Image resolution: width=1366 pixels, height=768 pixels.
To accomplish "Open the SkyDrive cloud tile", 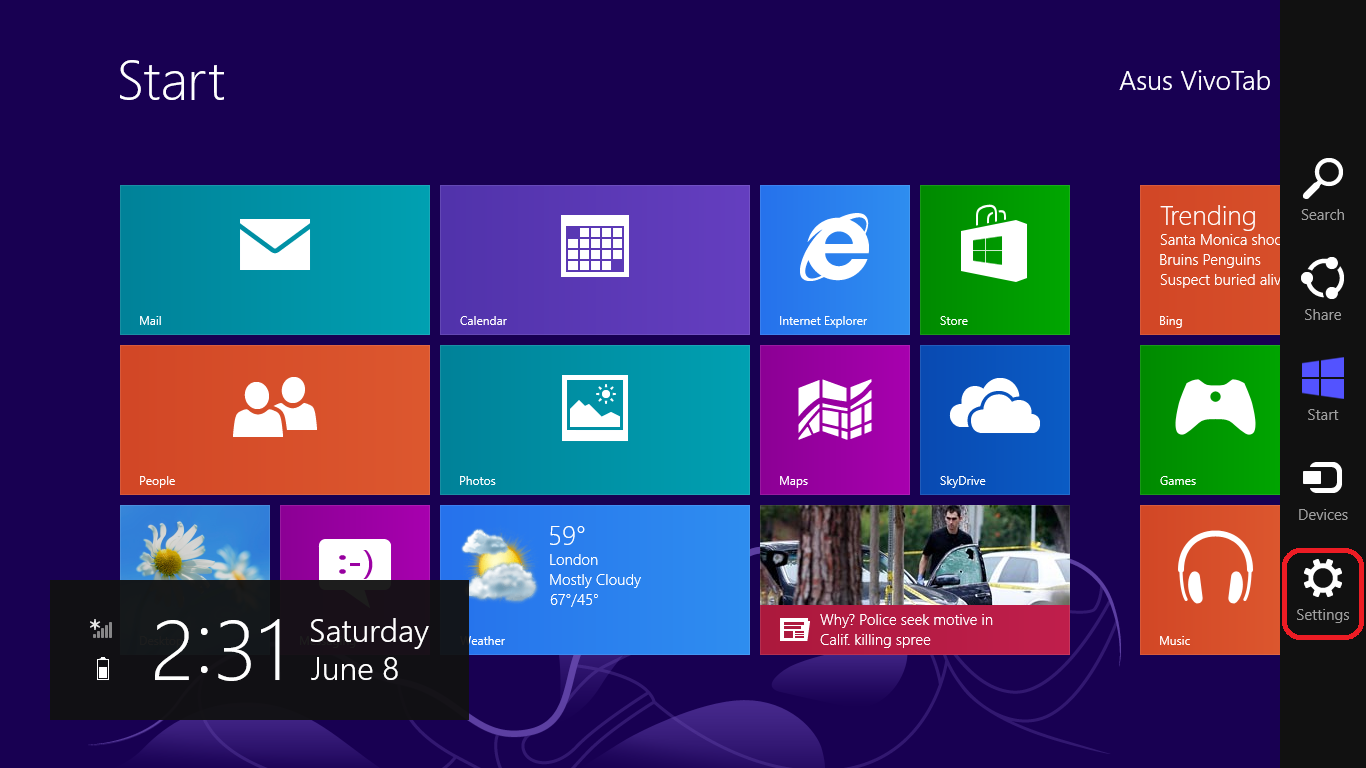I will tap(994, 419).
